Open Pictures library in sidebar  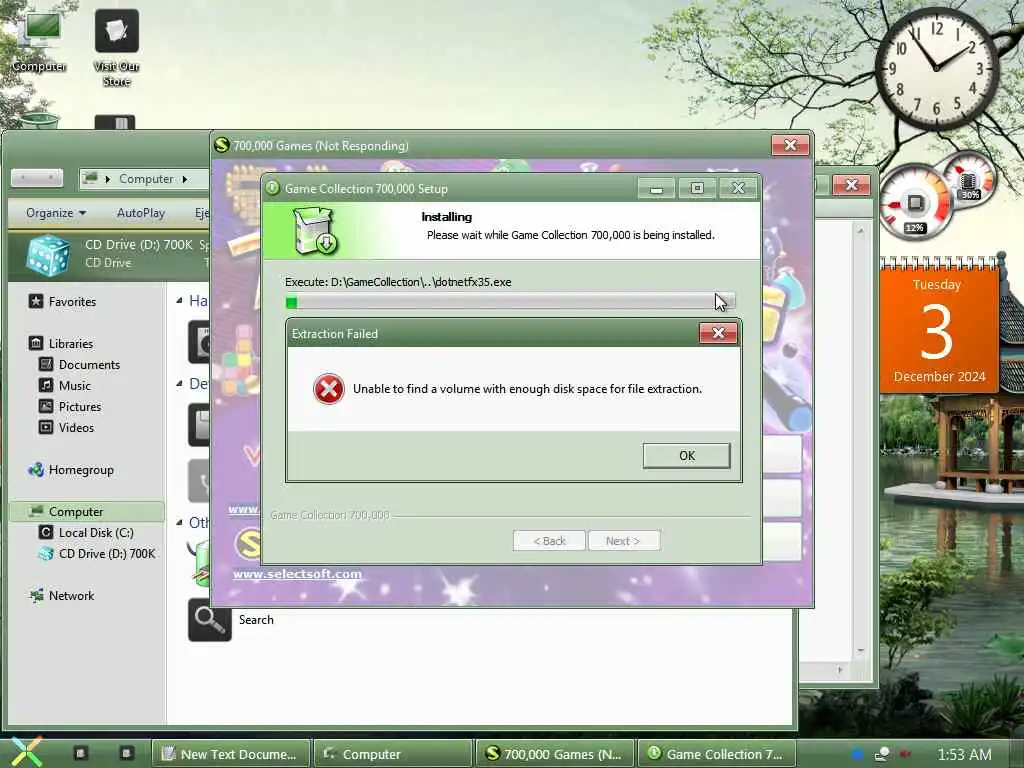point(80,406)
